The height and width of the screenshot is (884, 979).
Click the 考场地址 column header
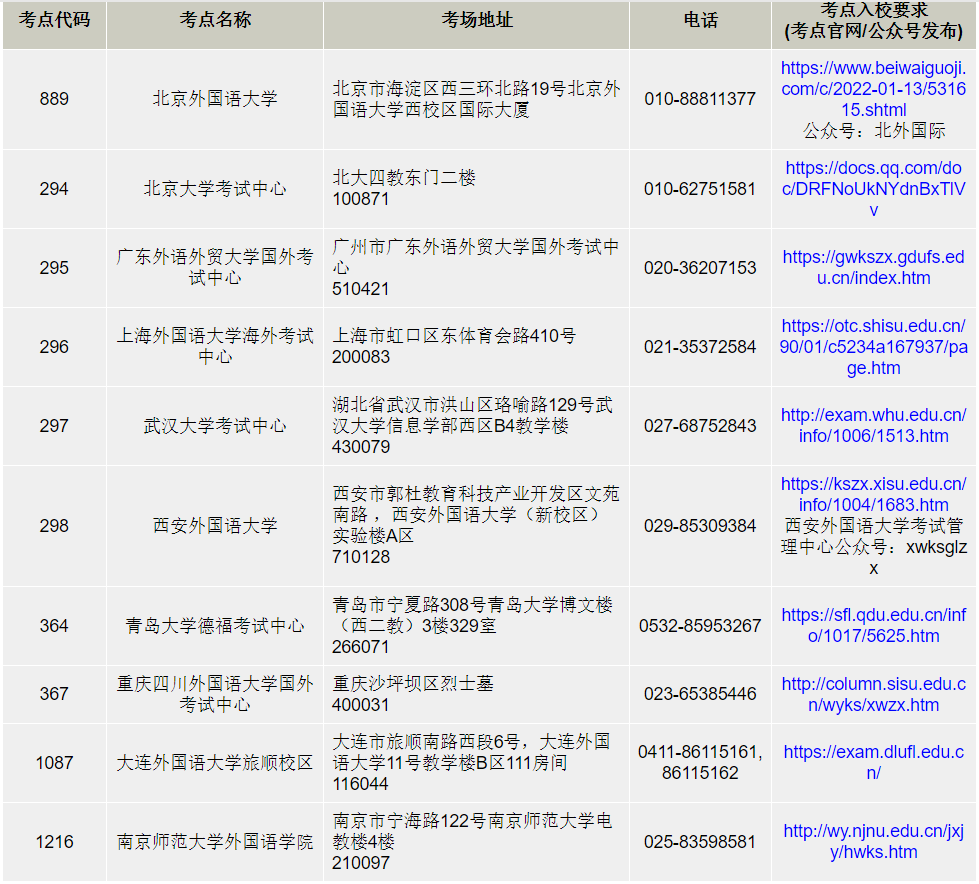click(477, 20)
